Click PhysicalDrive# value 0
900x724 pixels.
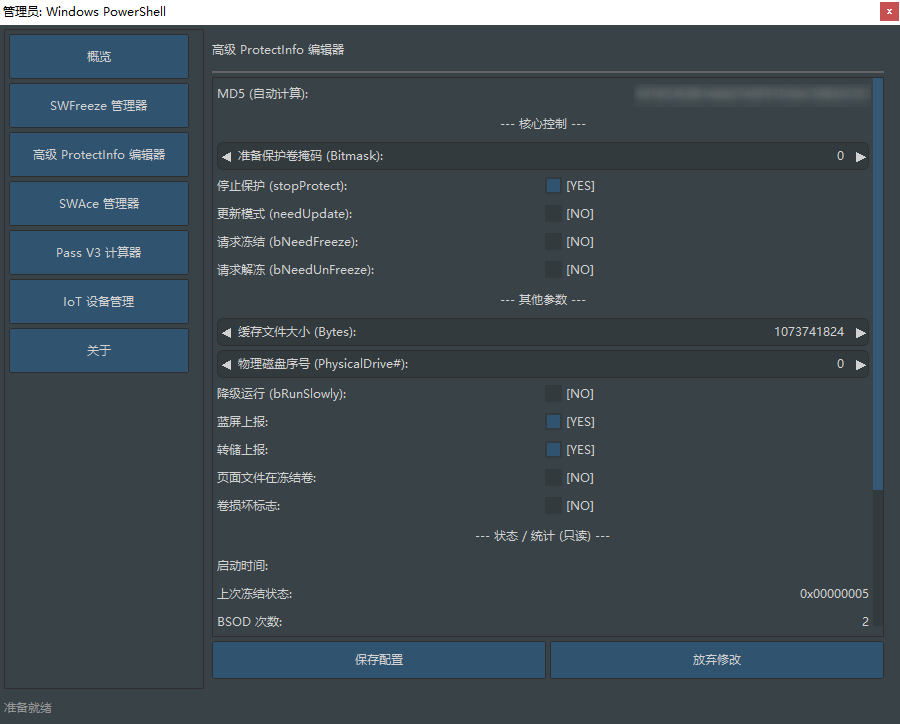[840, 363]
